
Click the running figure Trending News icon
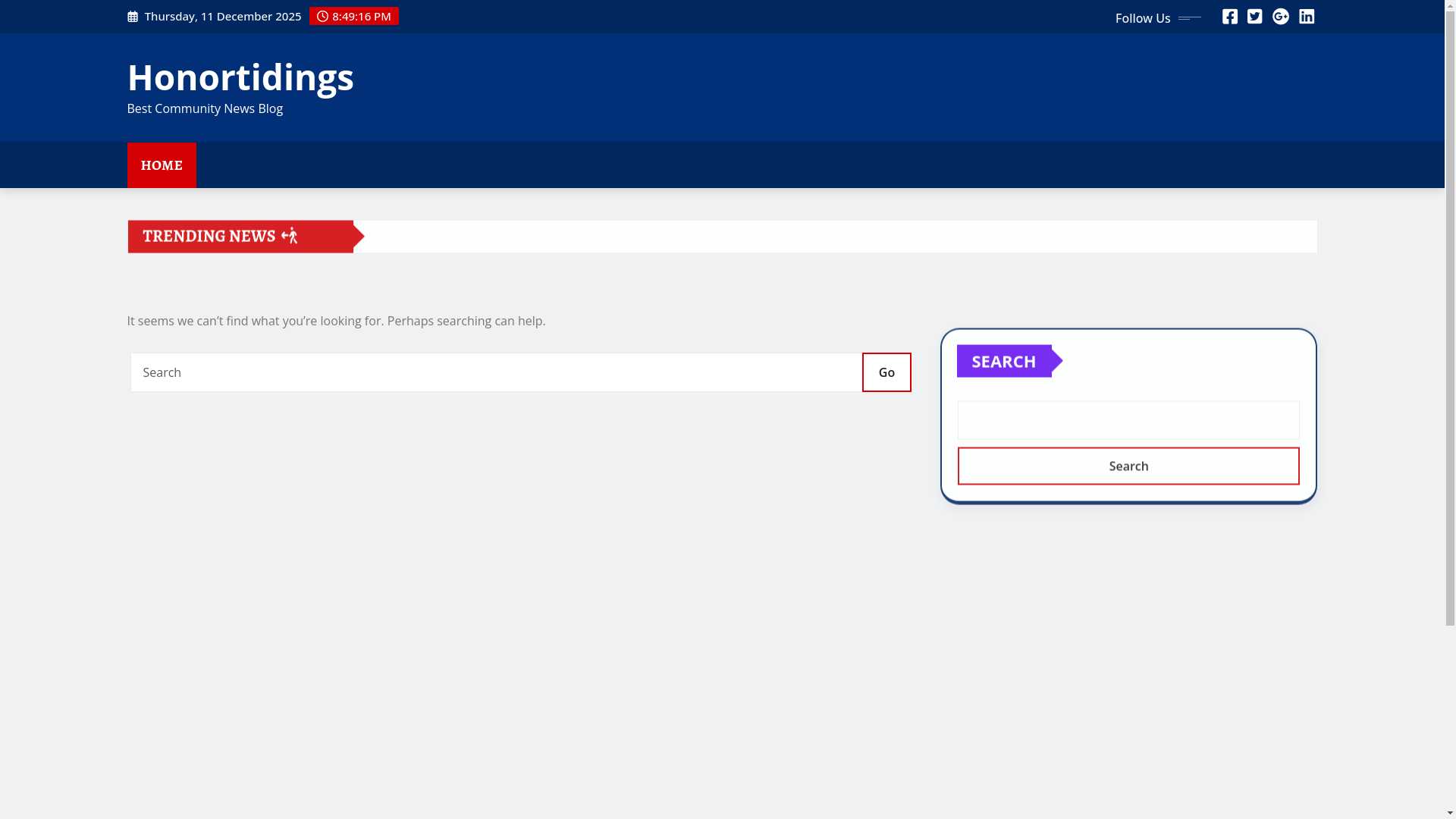point(289,236)
